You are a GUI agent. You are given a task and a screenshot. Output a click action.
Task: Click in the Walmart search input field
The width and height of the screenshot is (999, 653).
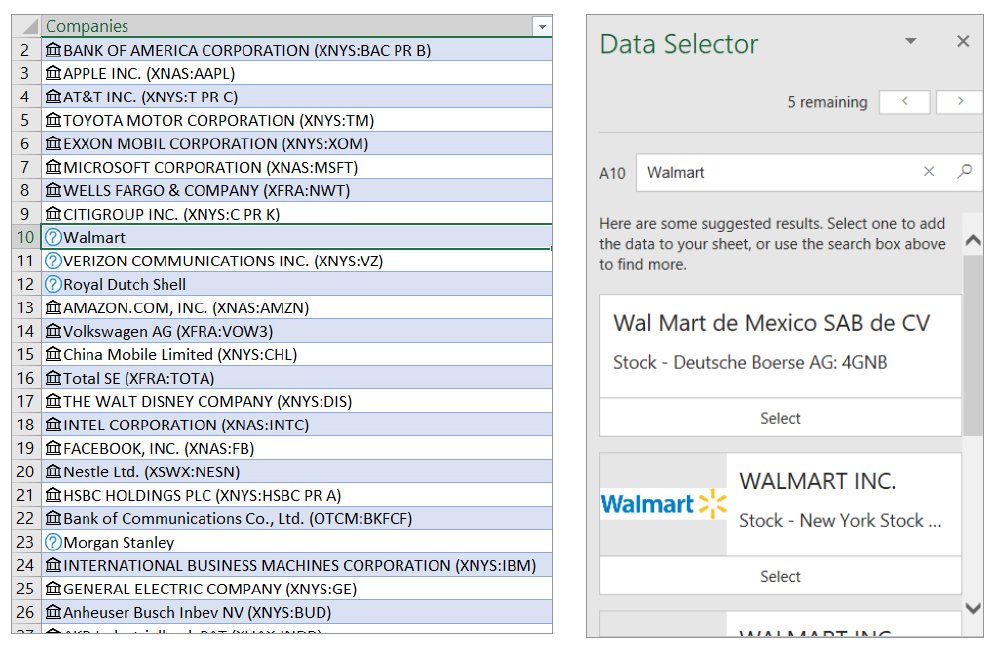(x=775, y=172)
